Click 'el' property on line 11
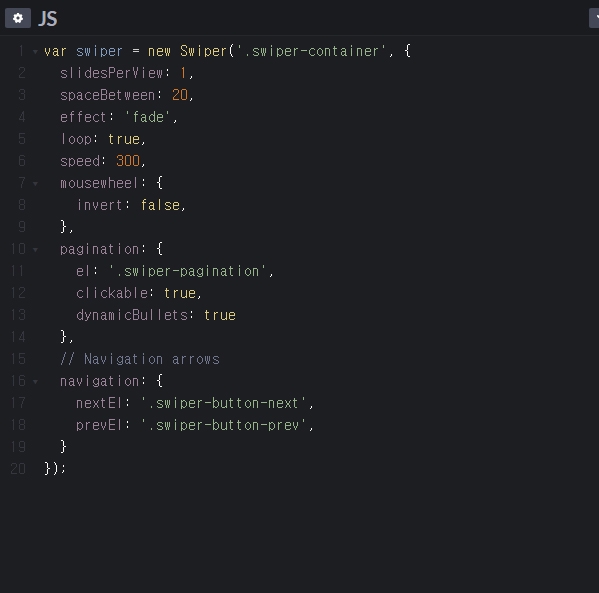Viewport: 599px width, 593px height. tap(84, 271)
